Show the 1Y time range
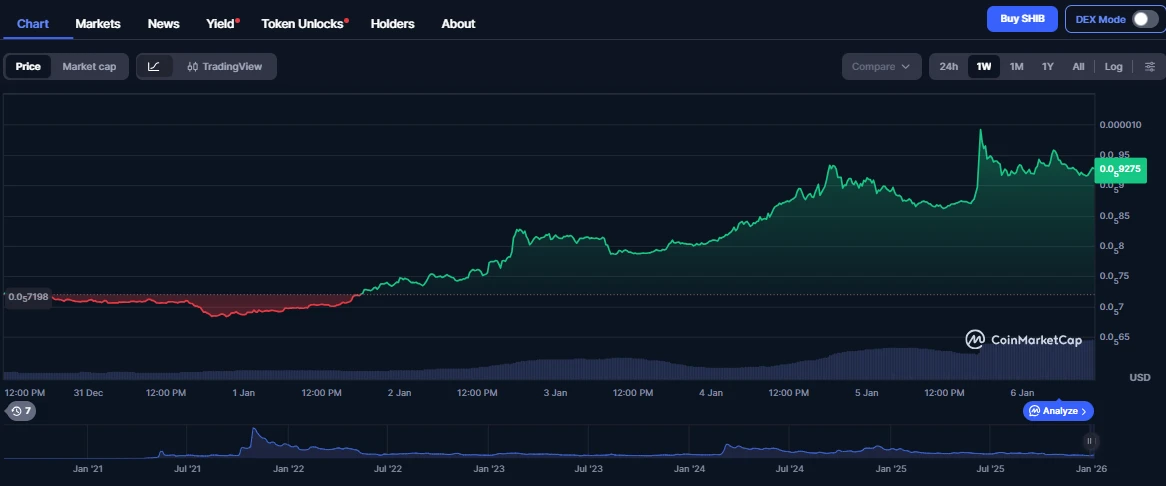Image resolution: width=1166 pixels, height=486 pixels. [x=1047, y=67]
